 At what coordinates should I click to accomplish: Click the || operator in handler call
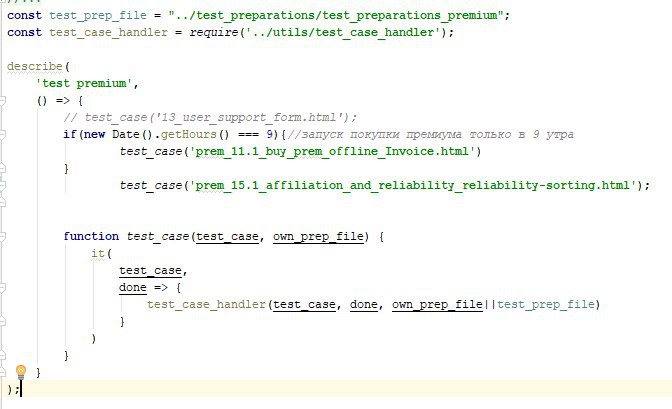coord(490,304)
